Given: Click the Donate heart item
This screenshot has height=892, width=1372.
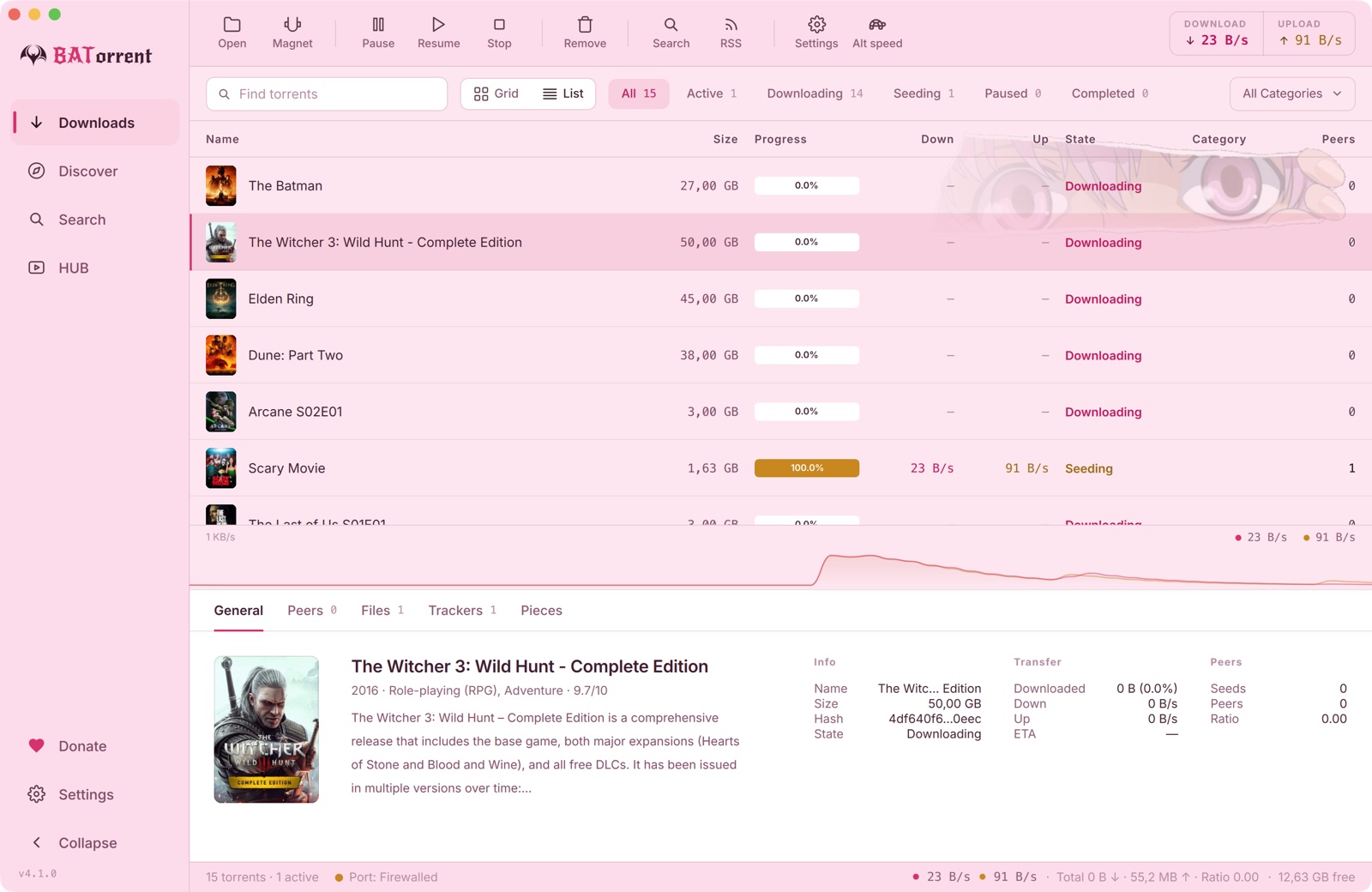Looking at the screenshot, I should pyautogui.click(x=95, y=746).
